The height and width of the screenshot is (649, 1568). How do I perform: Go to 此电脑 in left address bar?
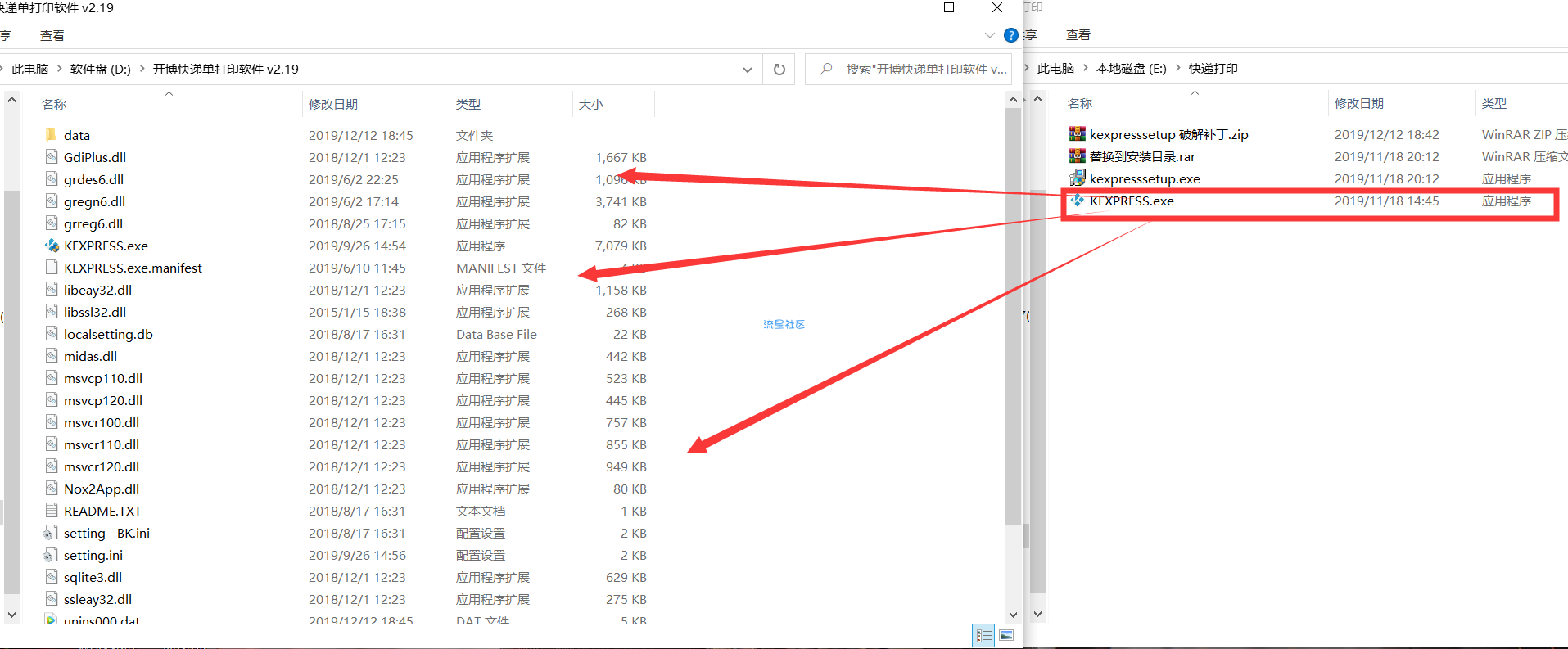(x=29, y=69)
